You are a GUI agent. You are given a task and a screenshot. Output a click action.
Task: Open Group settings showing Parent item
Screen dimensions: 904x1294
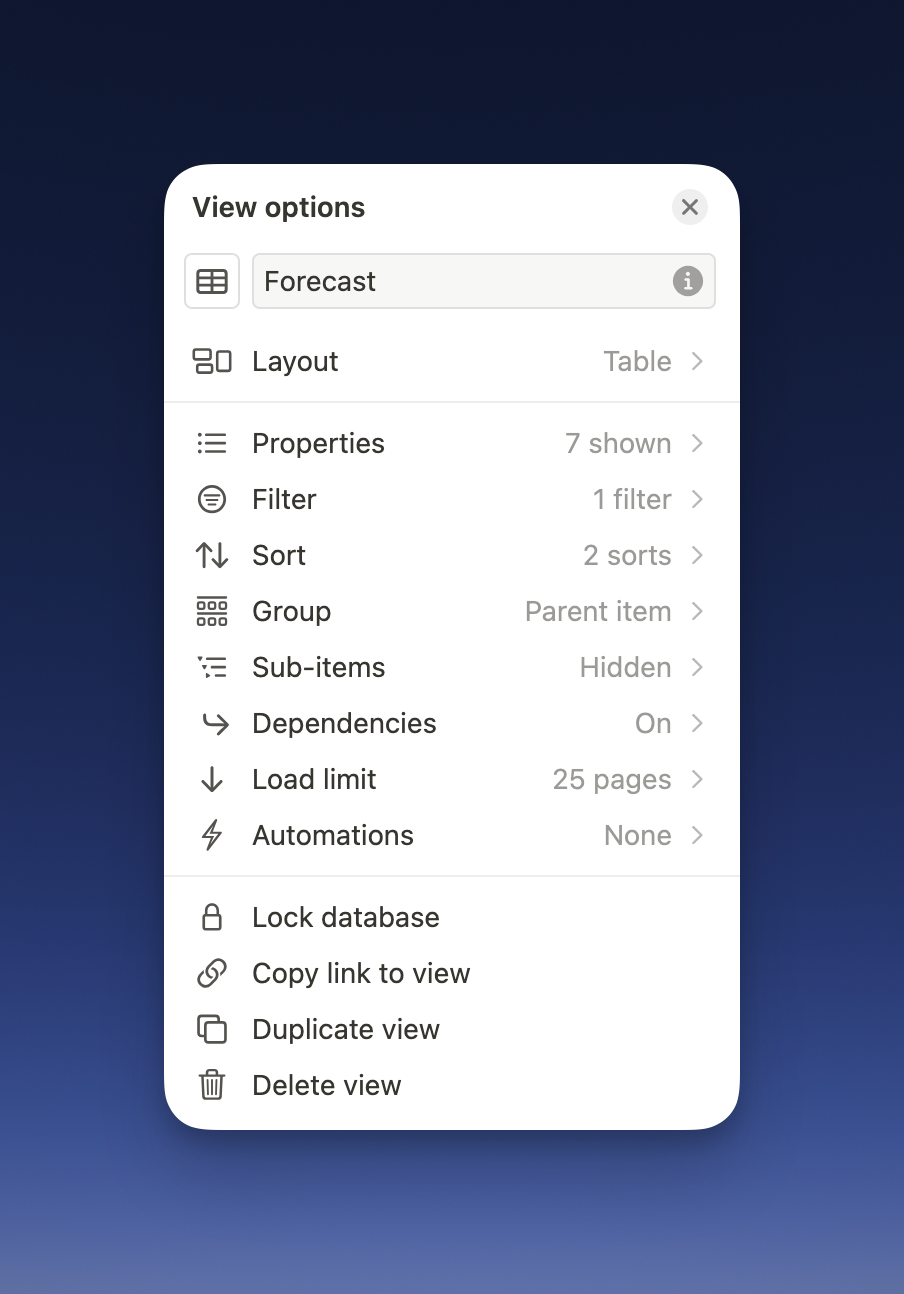598,611
